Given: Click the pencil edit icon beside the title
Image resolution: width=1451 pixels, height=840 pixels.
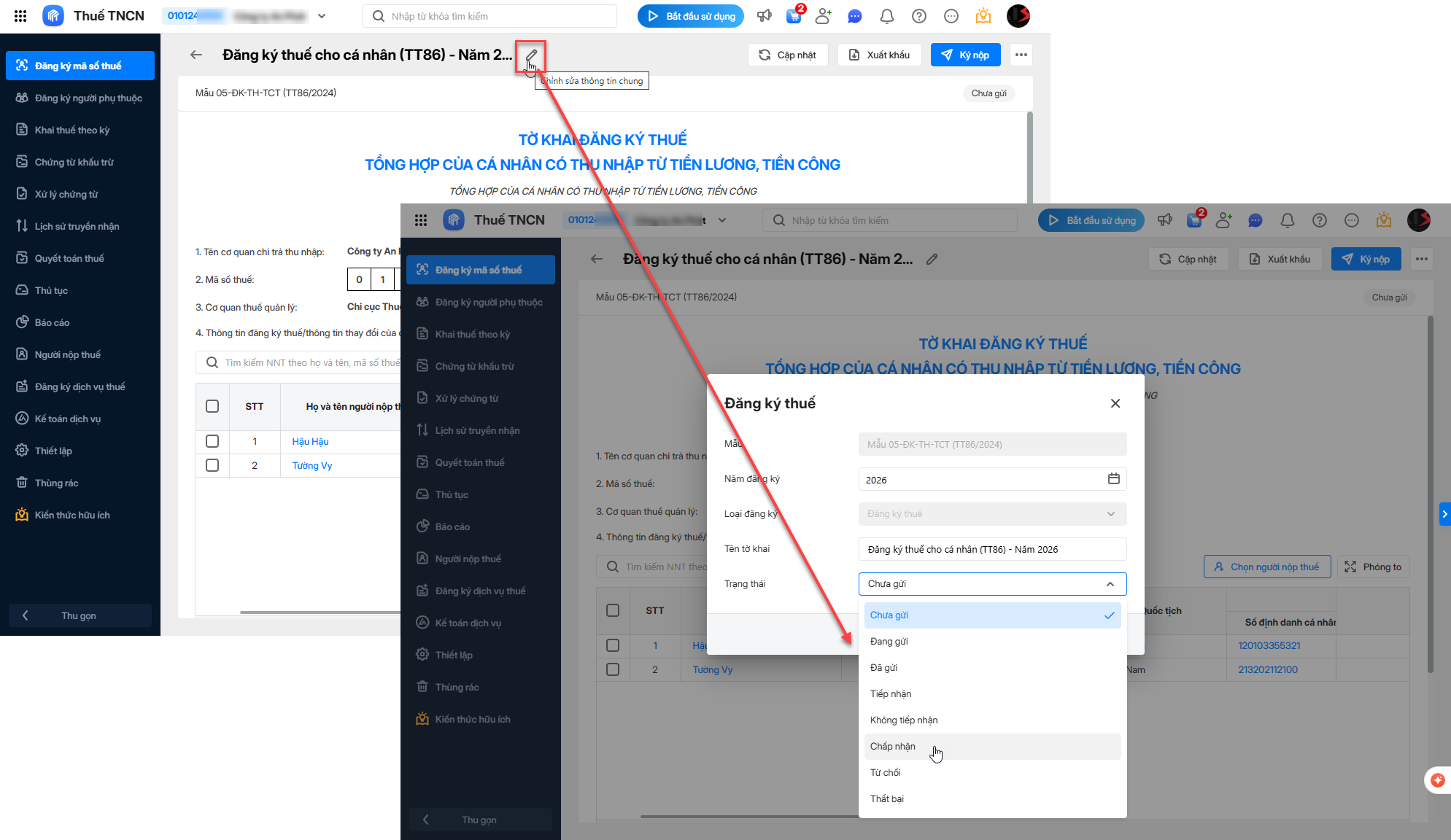Looking at the screenshot, I should pos(531,55).
